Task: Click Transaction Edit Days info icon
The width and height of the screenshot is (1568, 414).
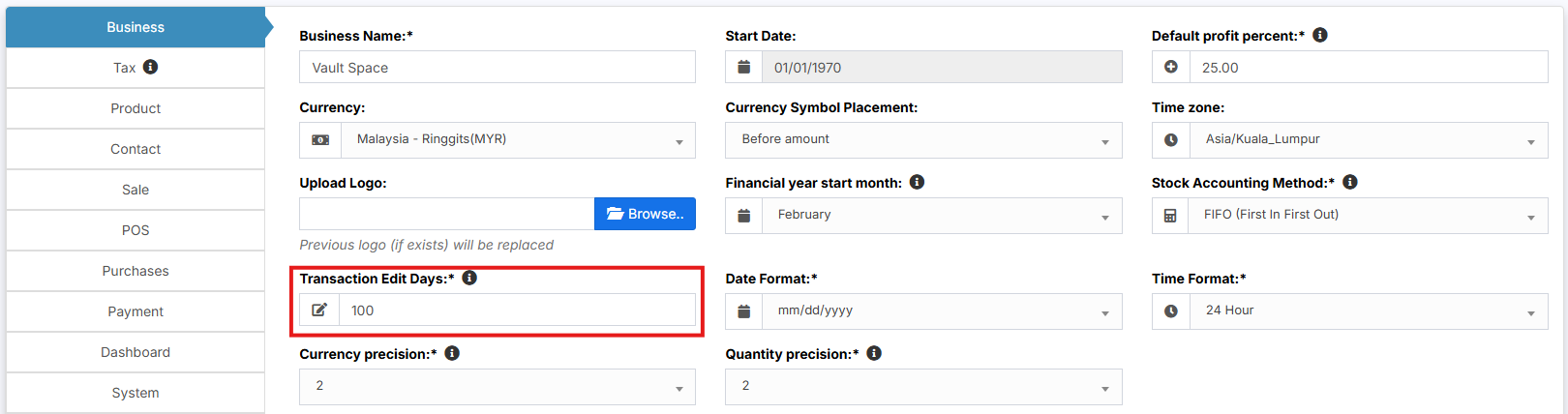Action: [x=469, y=278]
